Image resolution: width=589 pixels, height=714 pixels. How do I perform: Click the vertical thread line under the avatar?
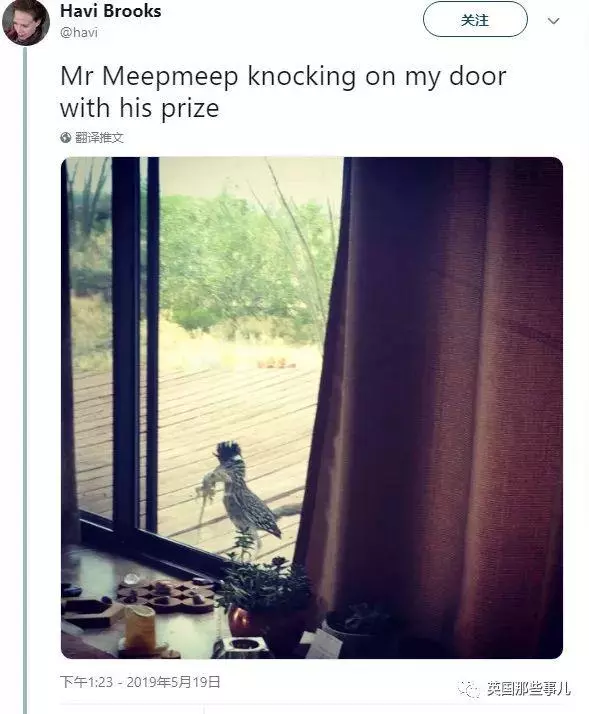point(25,380)
